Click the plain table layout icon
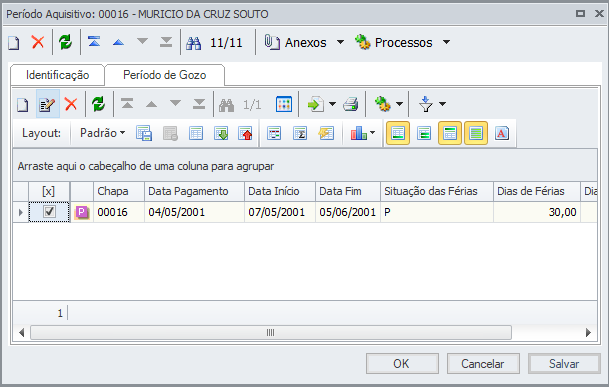 coord(196,133)
